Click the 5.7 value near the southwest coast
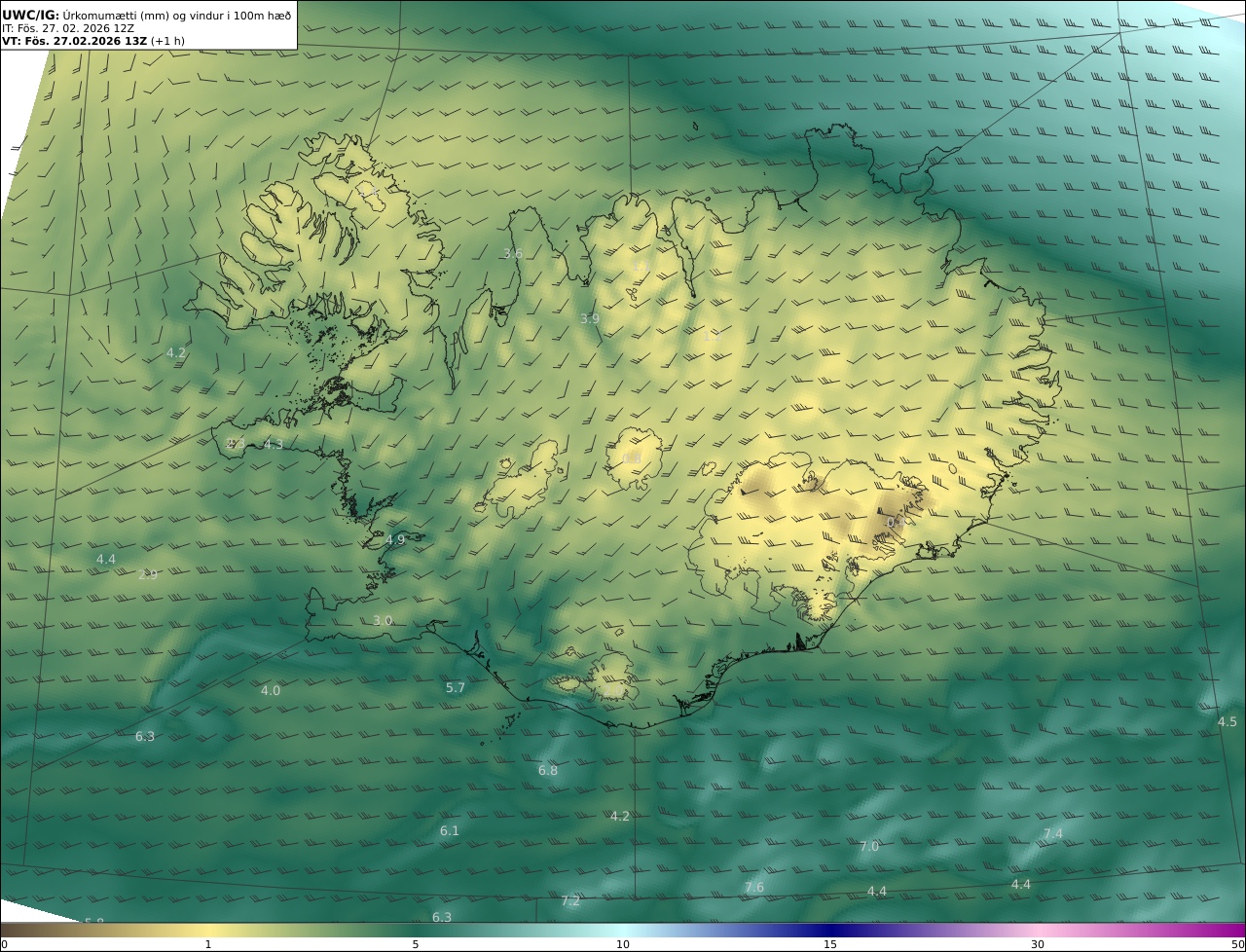This screenshot has width=1246, height=952. (x=456, y=687)
